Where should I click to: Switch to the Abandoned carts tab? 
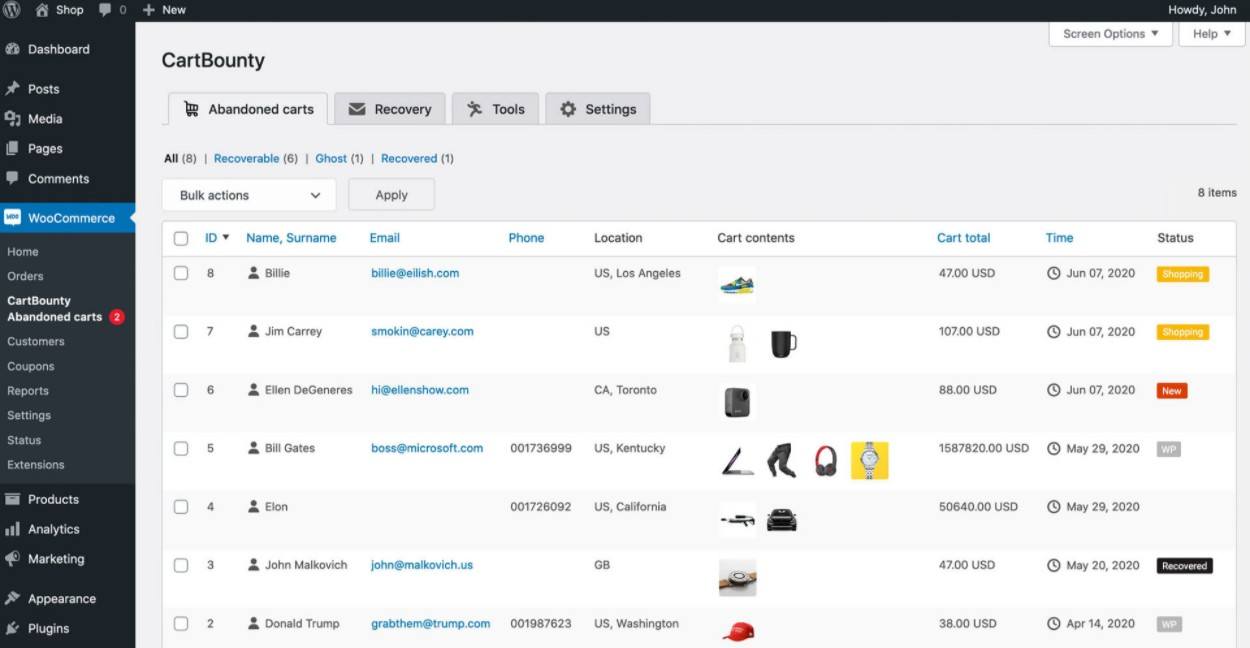[x=248, y=109]
